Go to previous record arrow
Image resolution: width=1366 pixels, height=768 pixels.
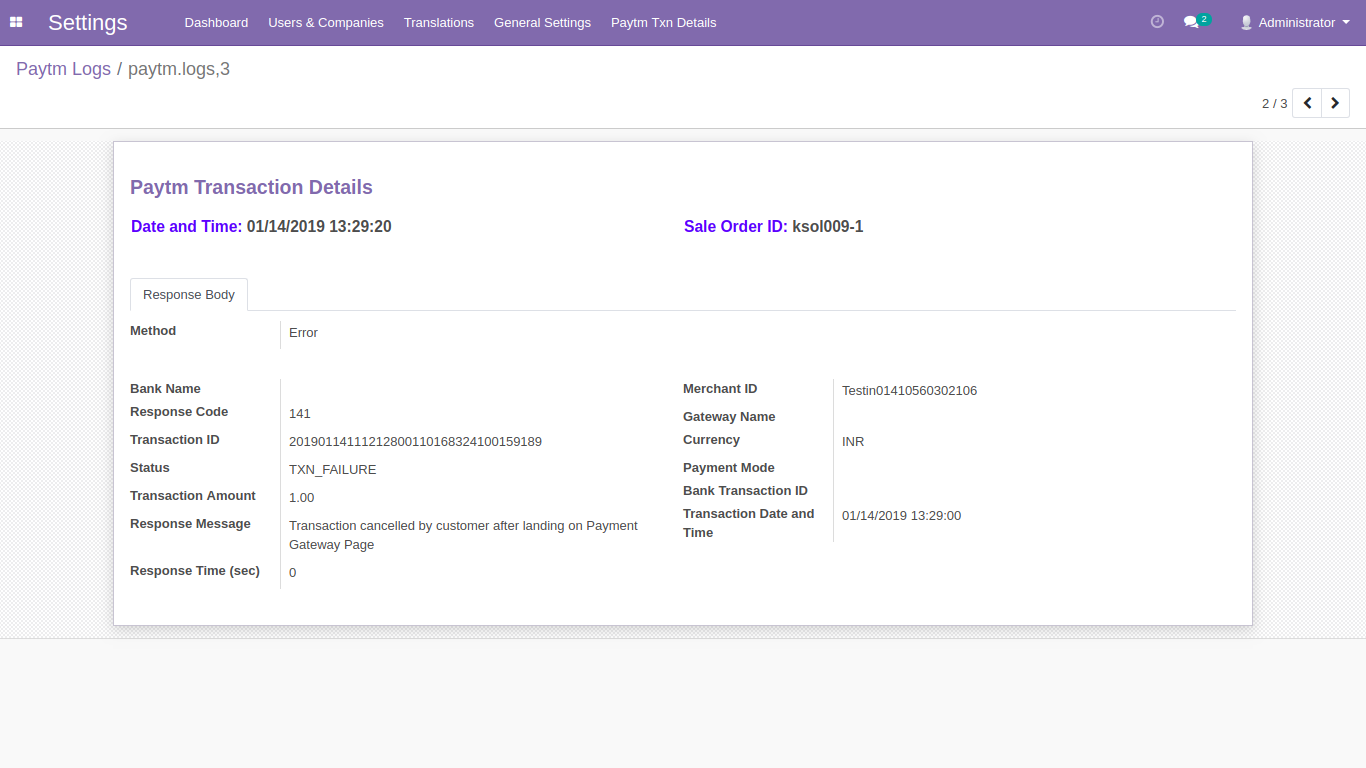click(1307, 103)
